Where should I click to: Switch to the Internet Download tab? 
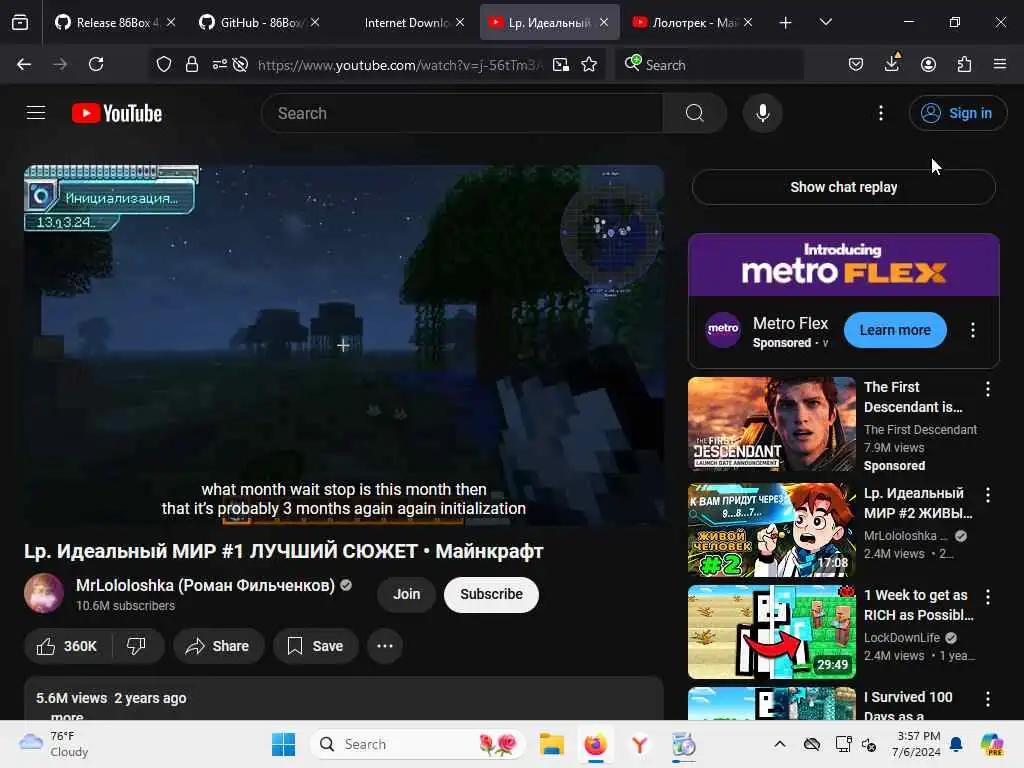tap(405, 22)
